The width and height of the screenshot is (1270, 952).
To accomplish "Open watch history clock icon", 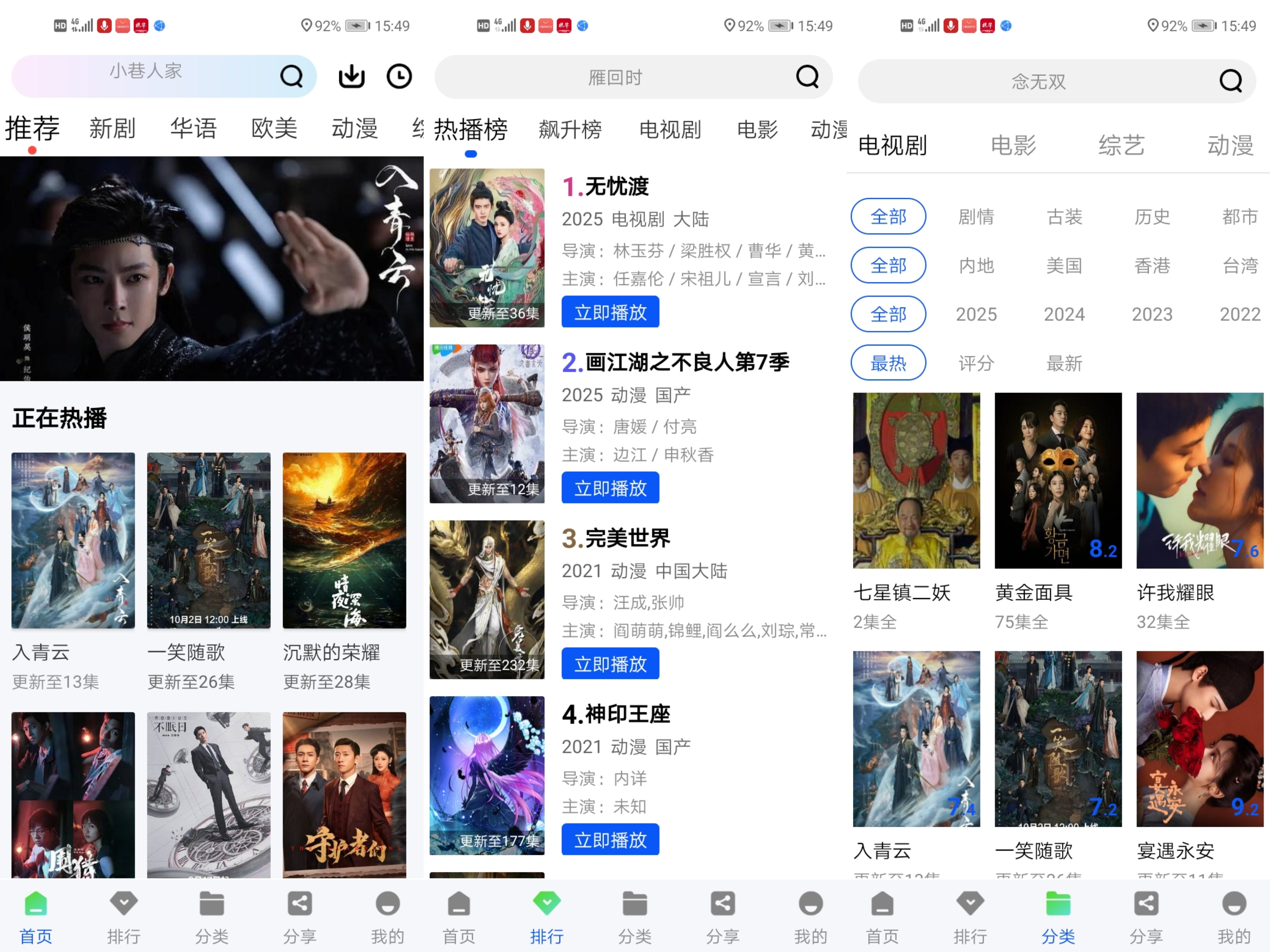I will pos(399,76).
